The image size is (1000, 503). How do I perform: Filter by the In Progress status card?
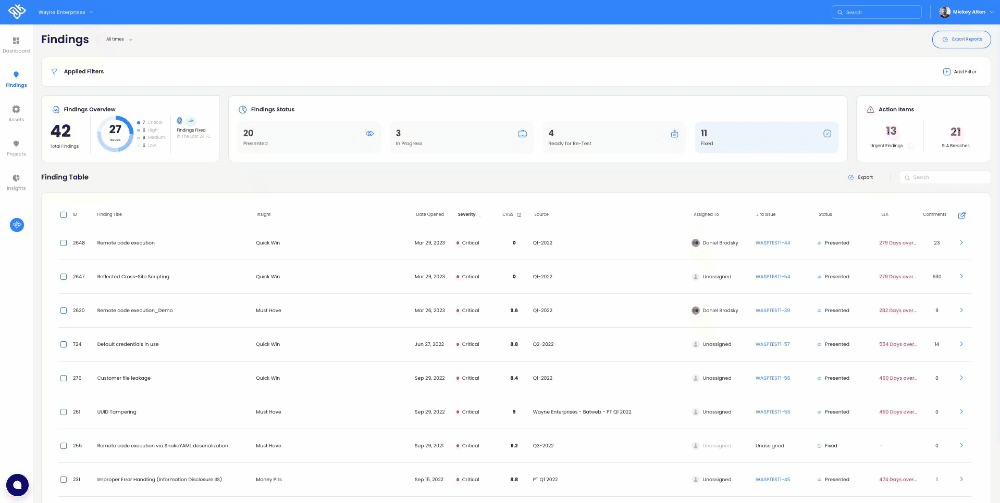(462, 137)
